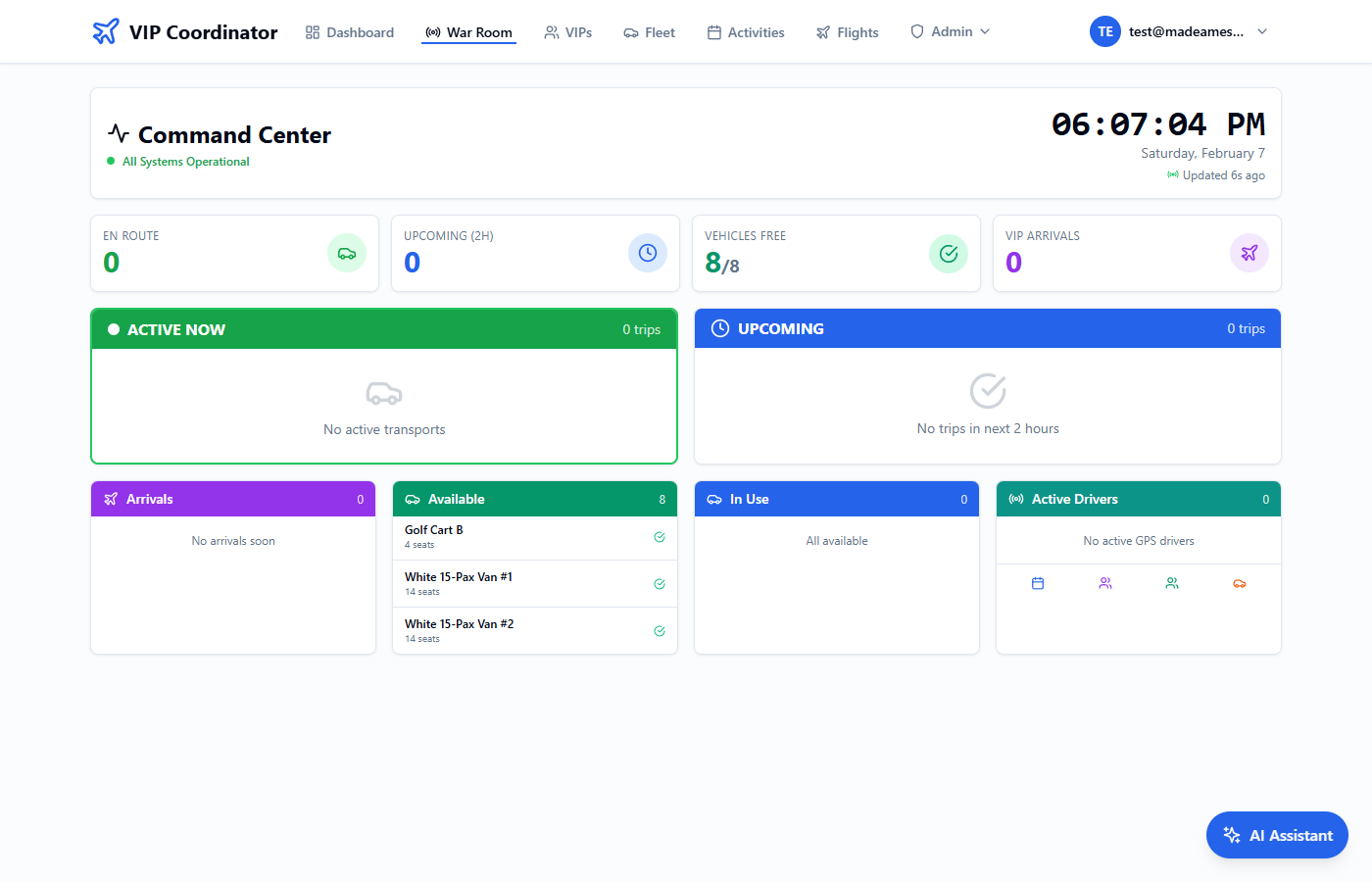
Task: Click the Upcoming clock stat icon
Action: click(648, 253)
